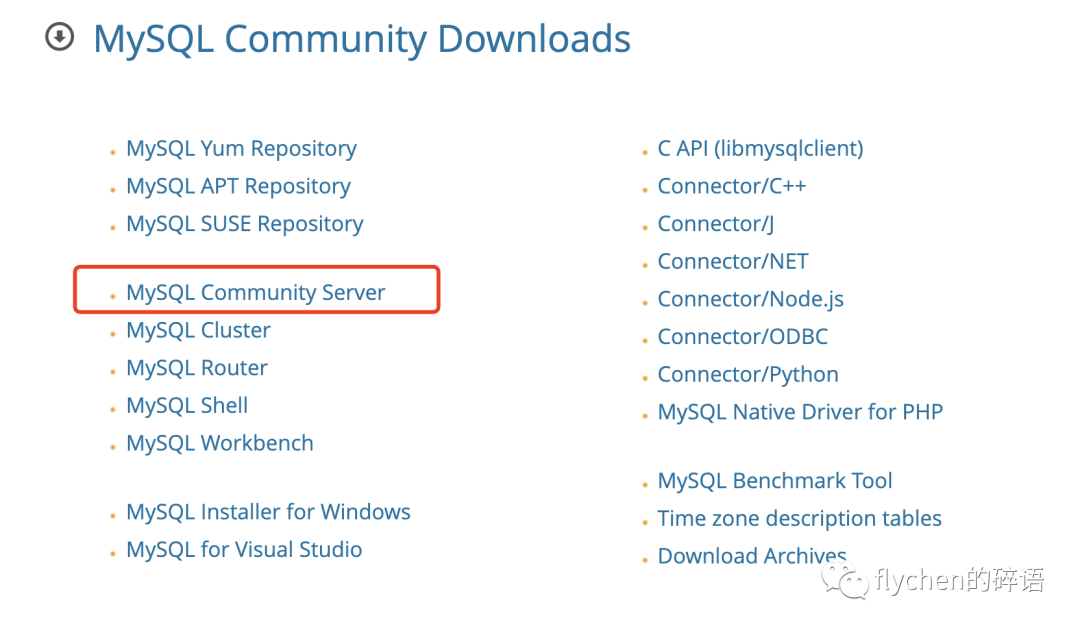Open MySQL Installer for Windows
Screen dimensions: 1080x631
[x=268, y=512]
